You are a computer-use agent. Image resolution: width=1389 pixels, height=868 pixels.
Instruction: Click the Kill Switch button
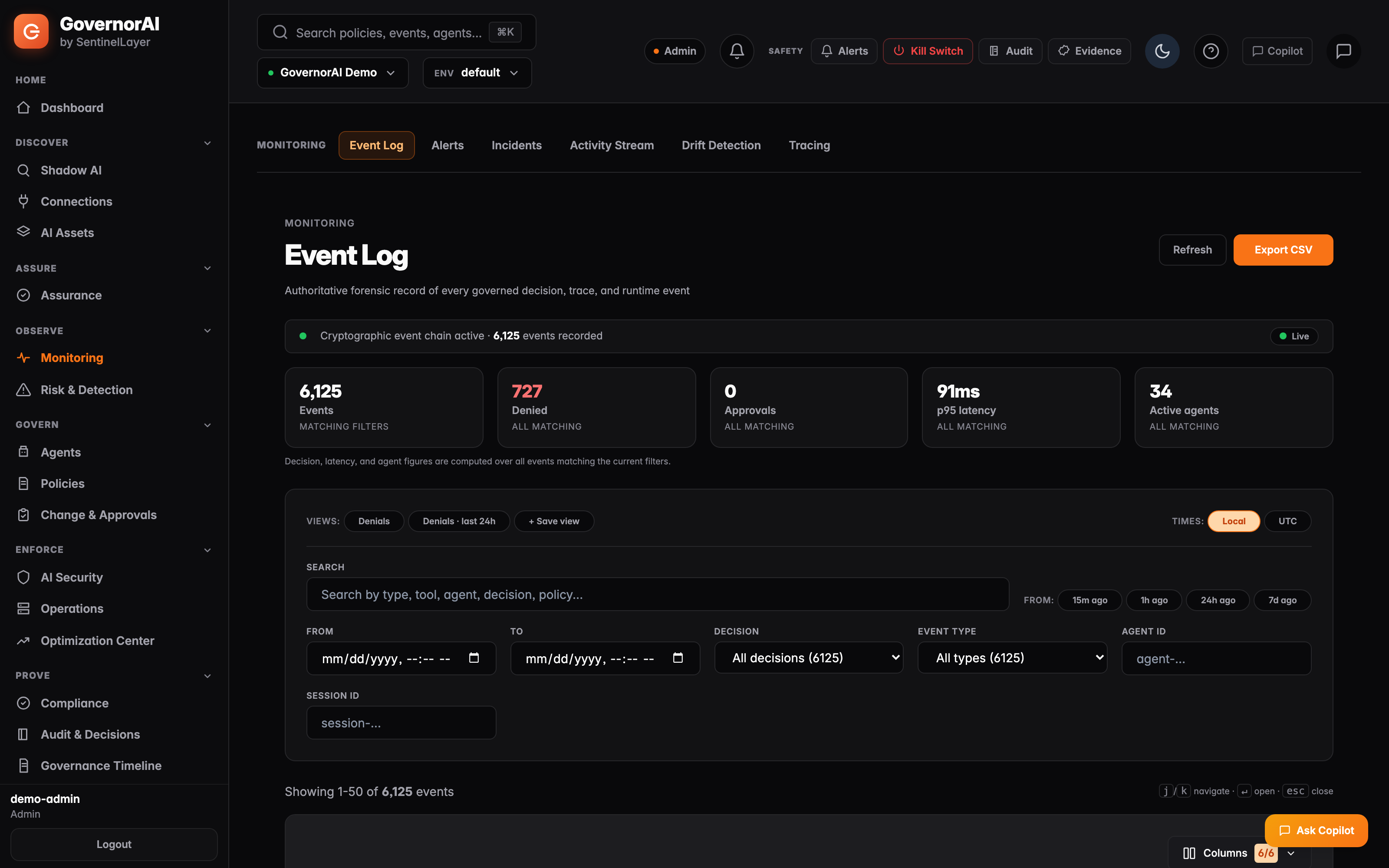(928, 51)
